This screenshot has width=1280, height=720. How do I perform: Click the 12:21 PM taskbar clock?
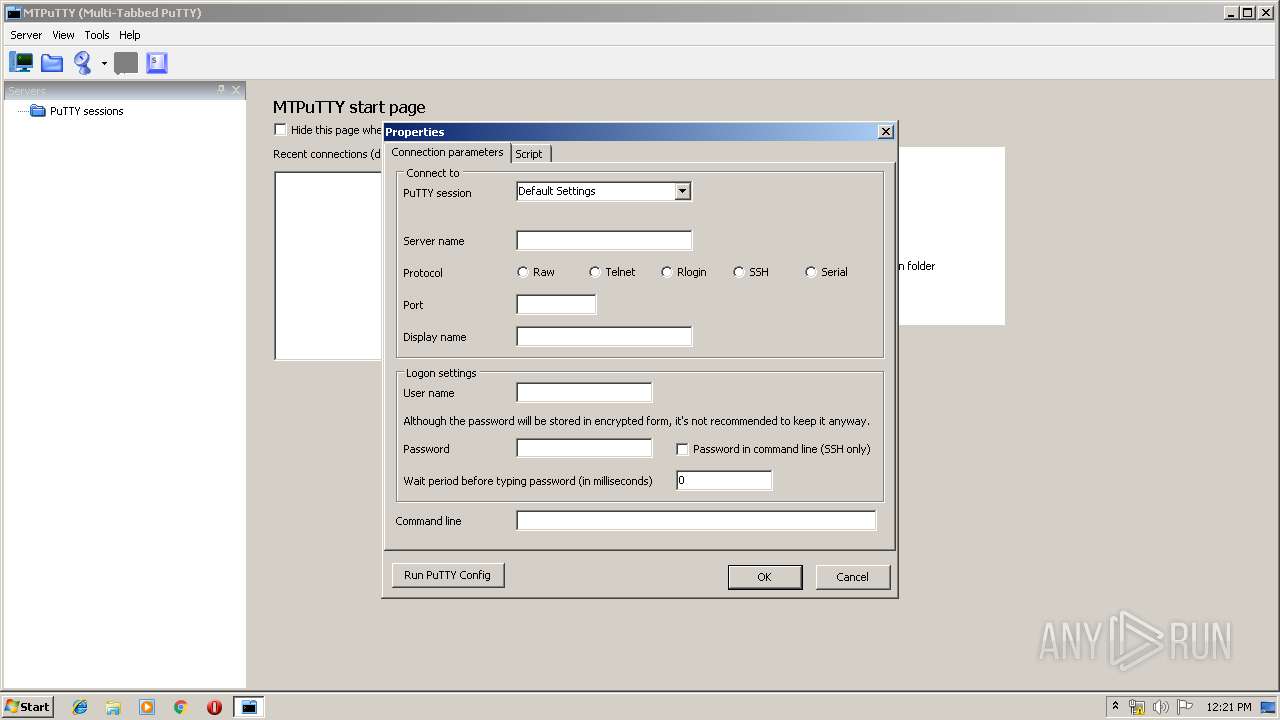click(x=1229, y=707)
